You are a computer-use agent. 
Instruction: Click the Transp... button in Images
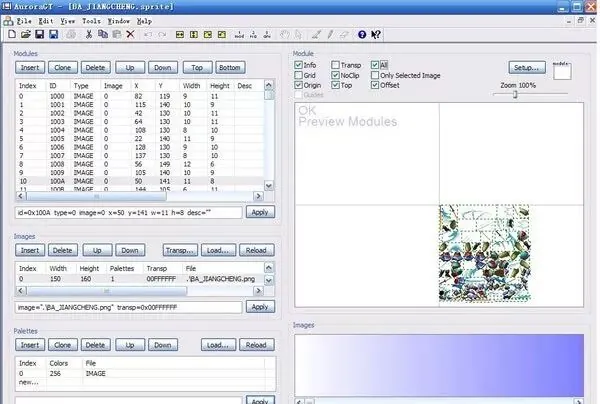(x=180, y=250)
